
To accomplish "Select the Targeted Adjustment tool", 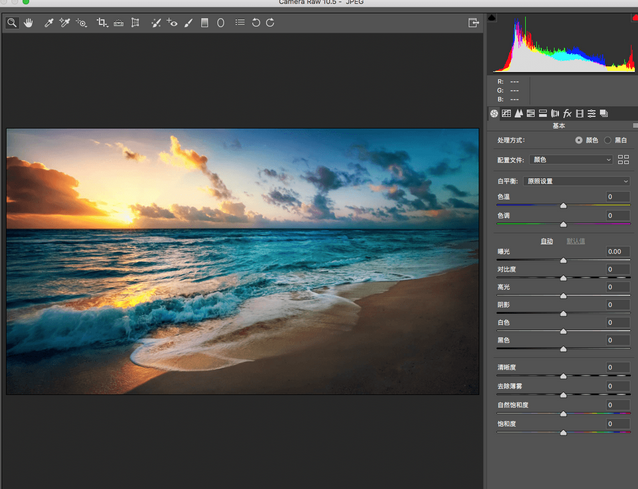I will click(x=81, y=23).
